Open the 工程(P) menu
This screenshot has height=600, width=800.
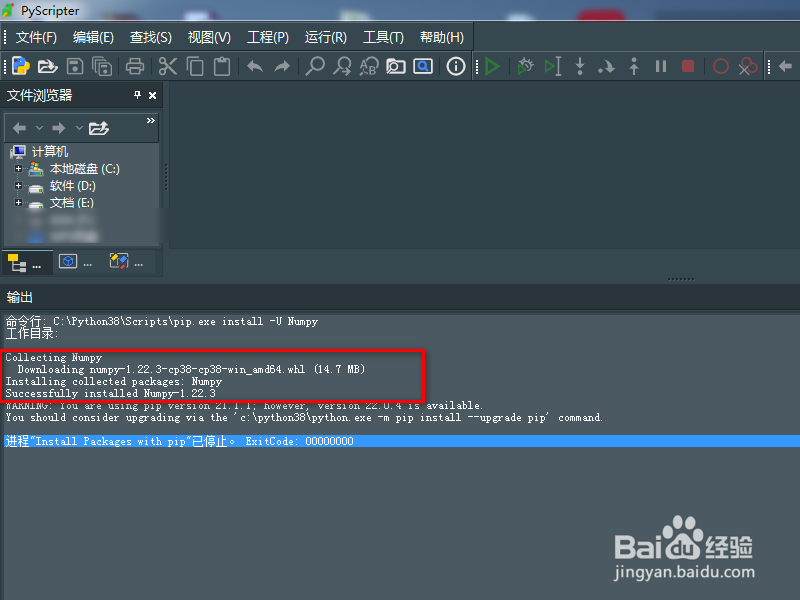coord(268,37)
